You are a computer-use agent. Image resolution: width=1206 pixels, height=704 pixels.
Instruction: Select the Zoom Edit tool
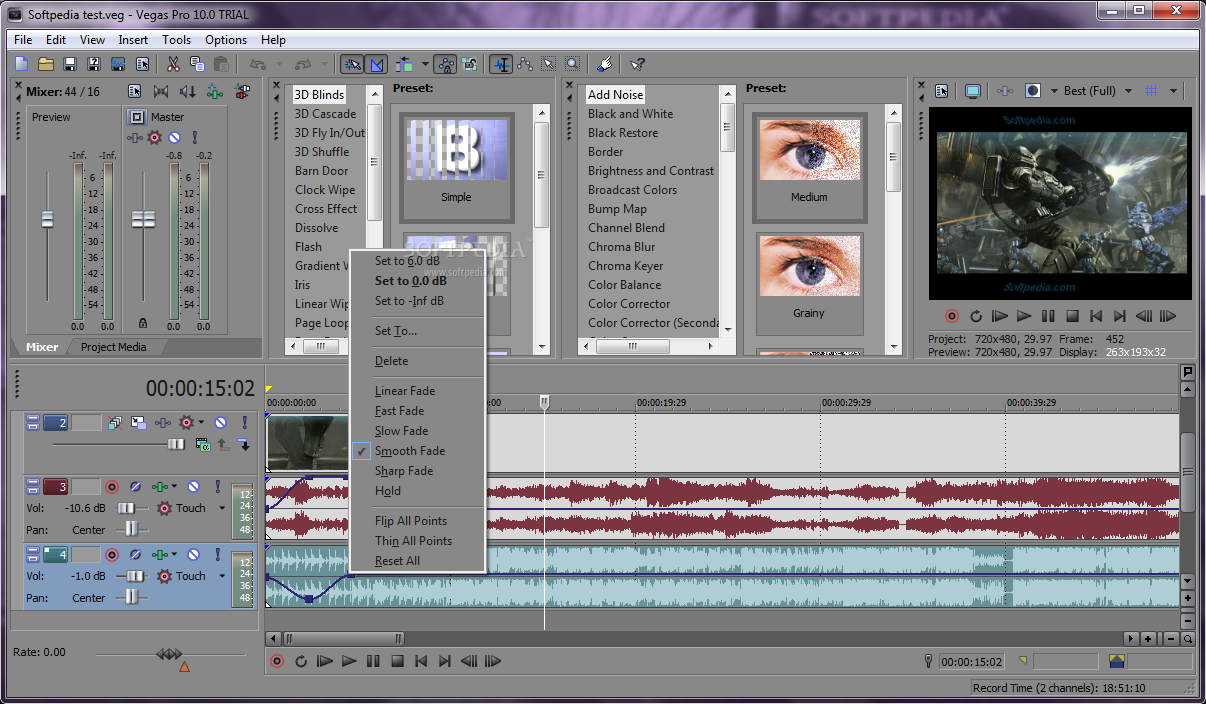pos(572,64)
